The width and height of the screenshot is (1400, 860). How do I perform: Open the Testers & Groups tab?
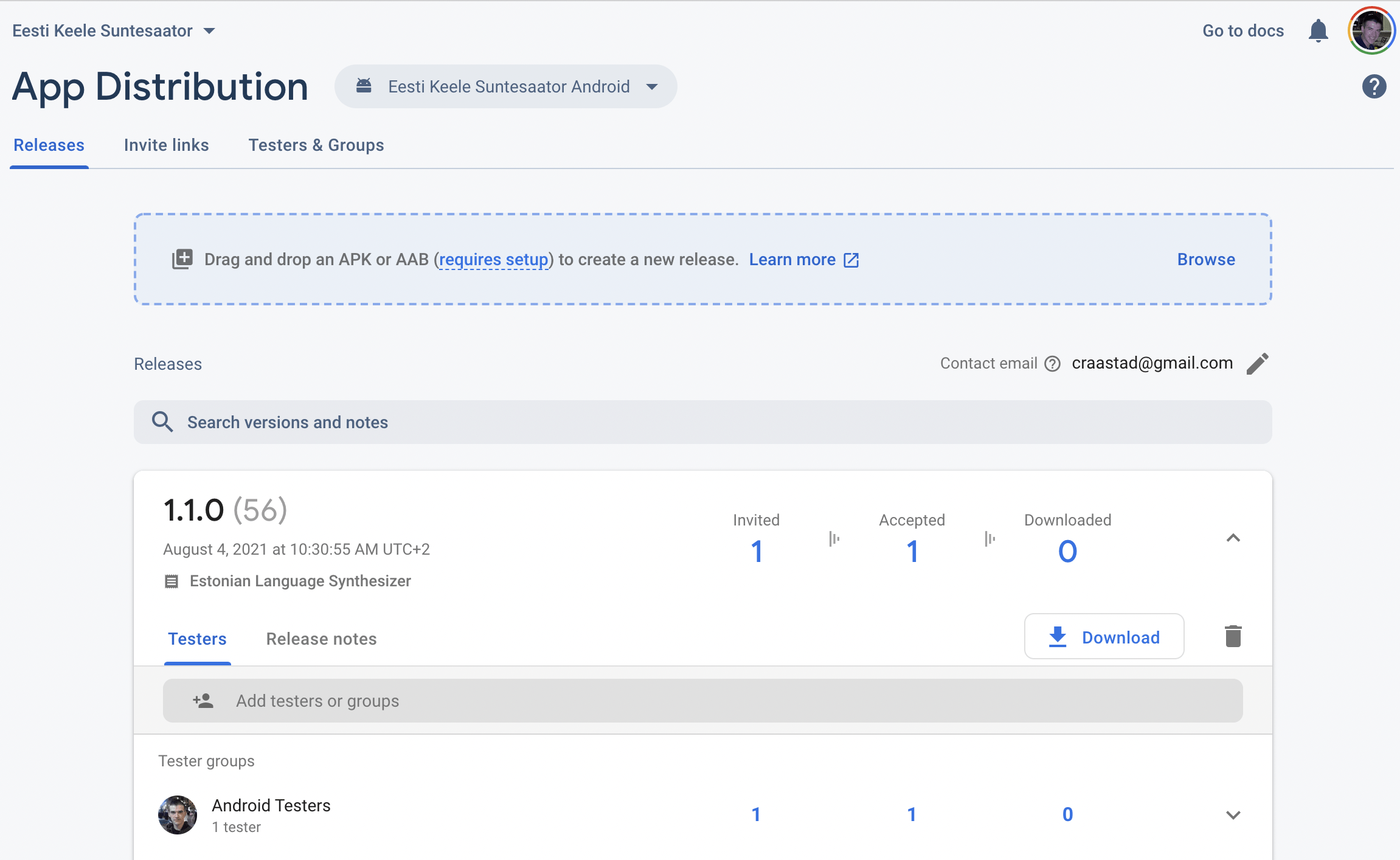316,145
